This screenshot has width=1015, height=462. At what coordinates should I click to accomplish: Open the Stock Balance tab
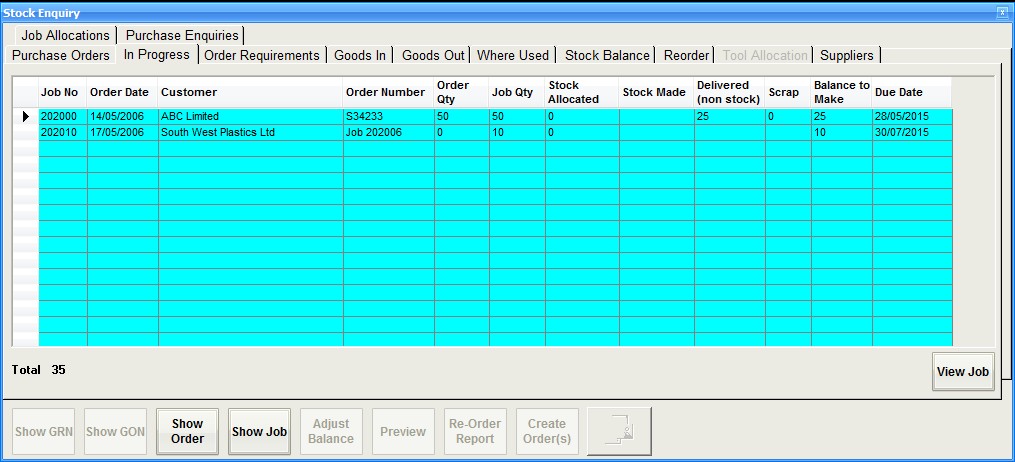tap(607, 55)
